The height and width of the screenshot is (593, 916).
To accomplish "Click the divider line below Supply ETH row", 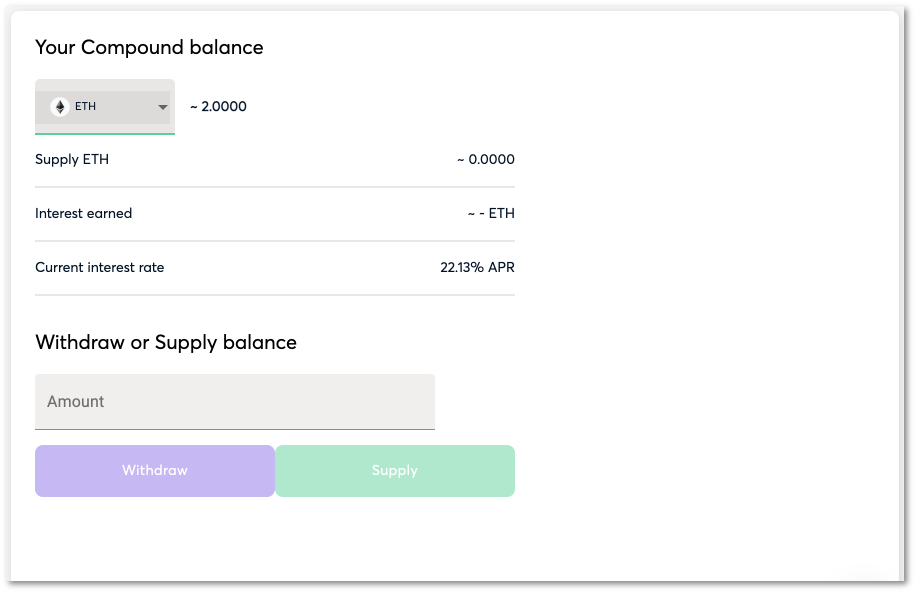I will click(275, 187).
